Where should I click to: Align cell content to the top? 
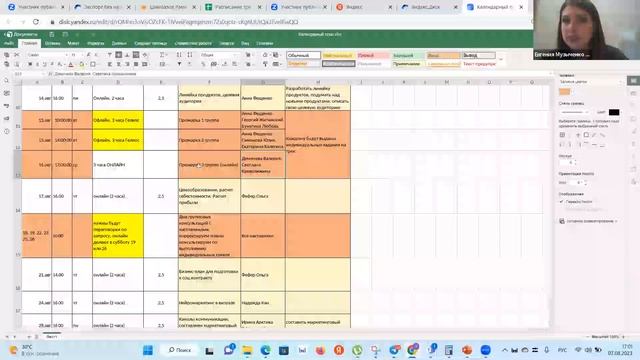click(x=110, y=55)
